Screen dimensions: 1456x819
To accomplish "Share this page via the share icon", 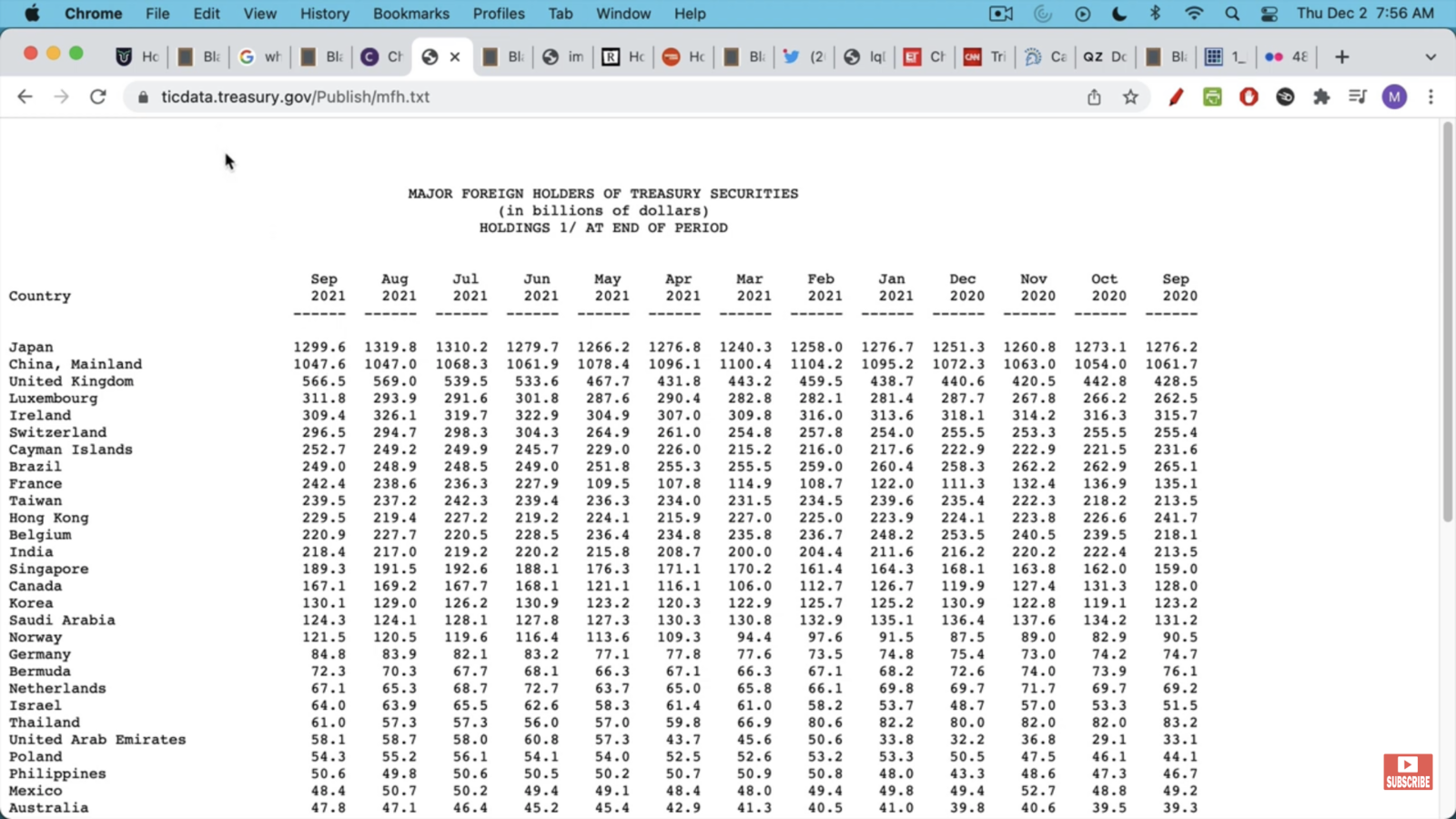I will 1094,96.
